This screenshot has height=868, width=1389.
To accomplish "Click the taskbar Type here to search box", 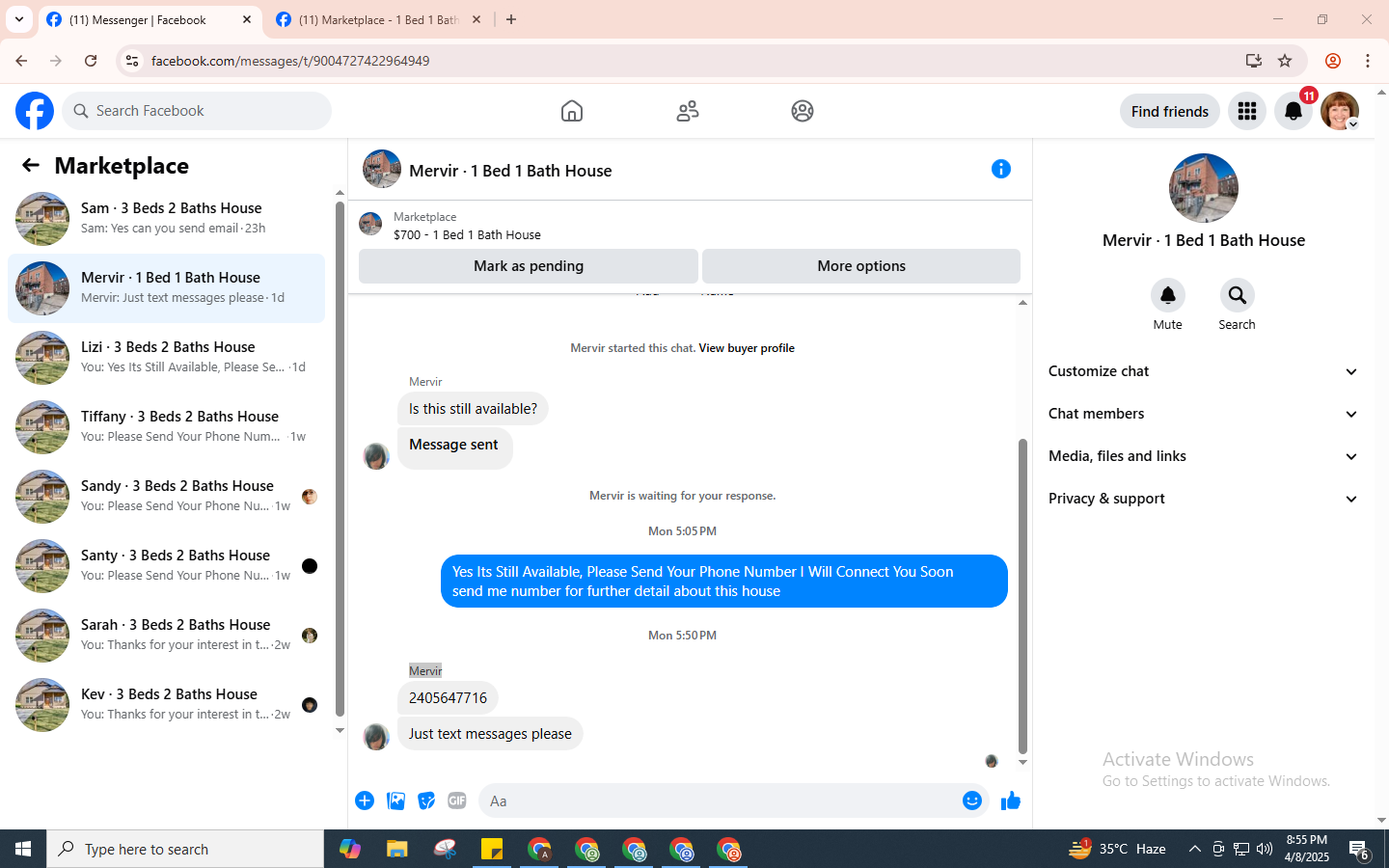I will (x=185, y=849).
